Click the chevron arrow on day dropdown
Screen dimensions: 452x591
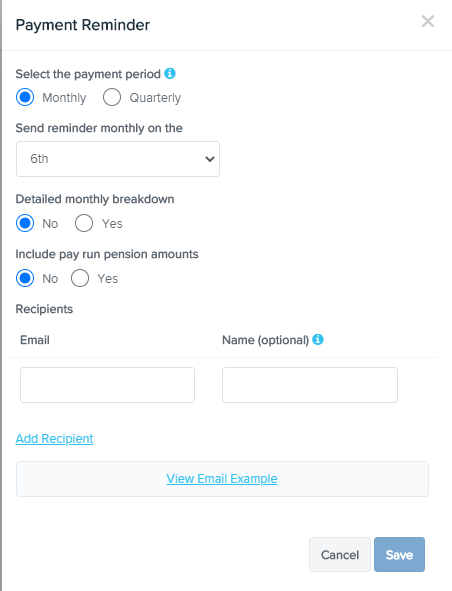tap(210, 159)
